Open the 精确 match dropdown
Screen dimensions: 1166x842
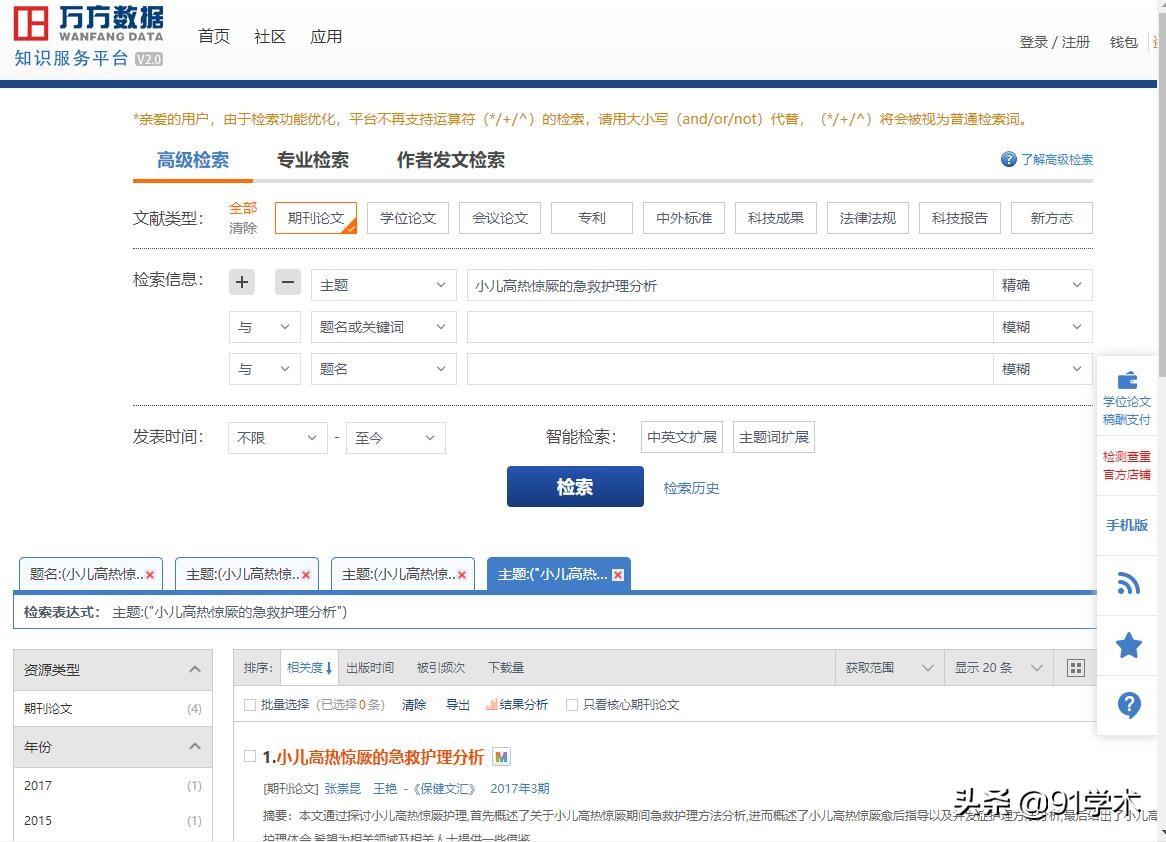click(1042, 284)
